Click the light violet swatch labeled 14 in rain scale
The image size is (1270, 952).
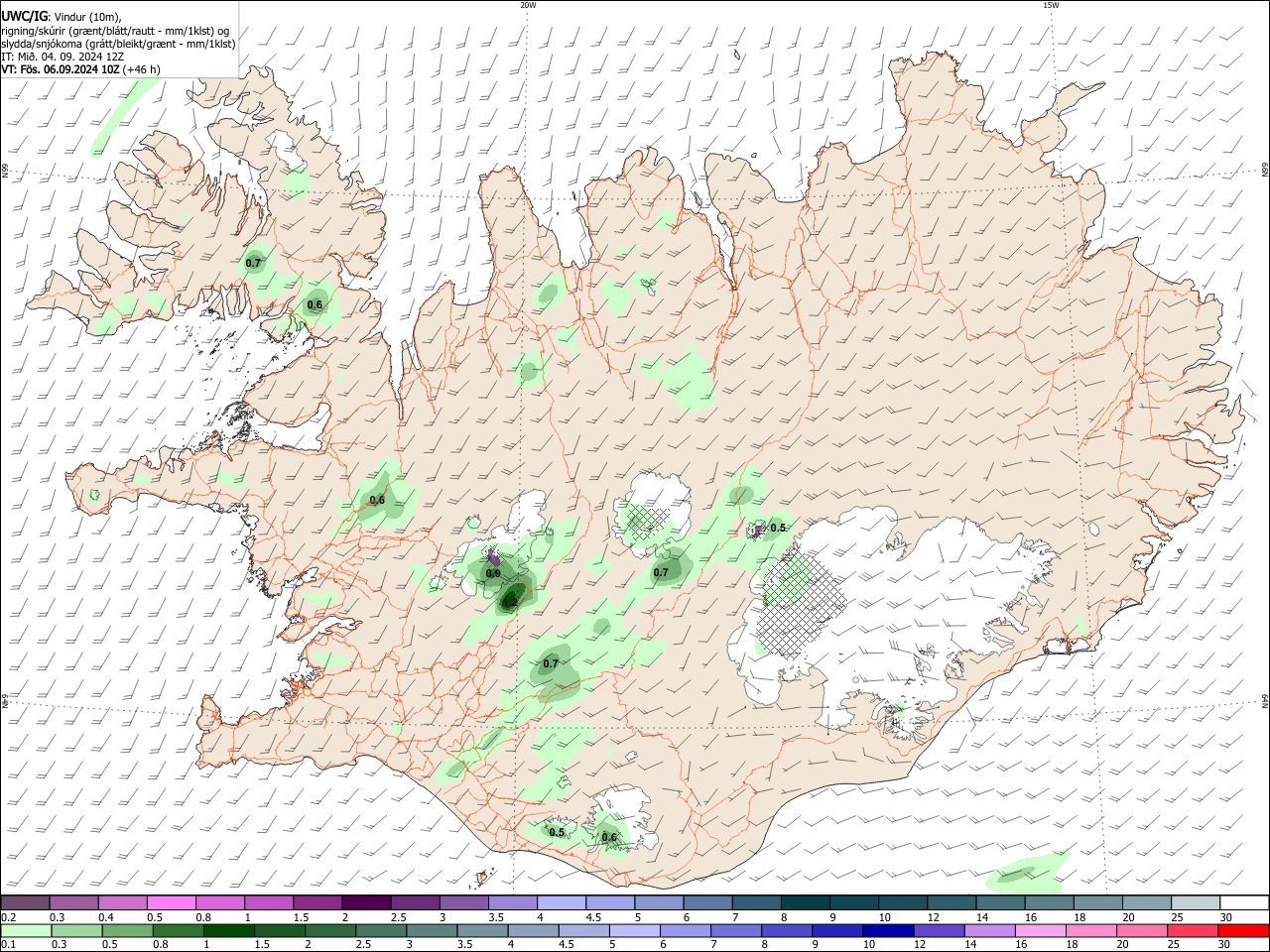[989, 931]
